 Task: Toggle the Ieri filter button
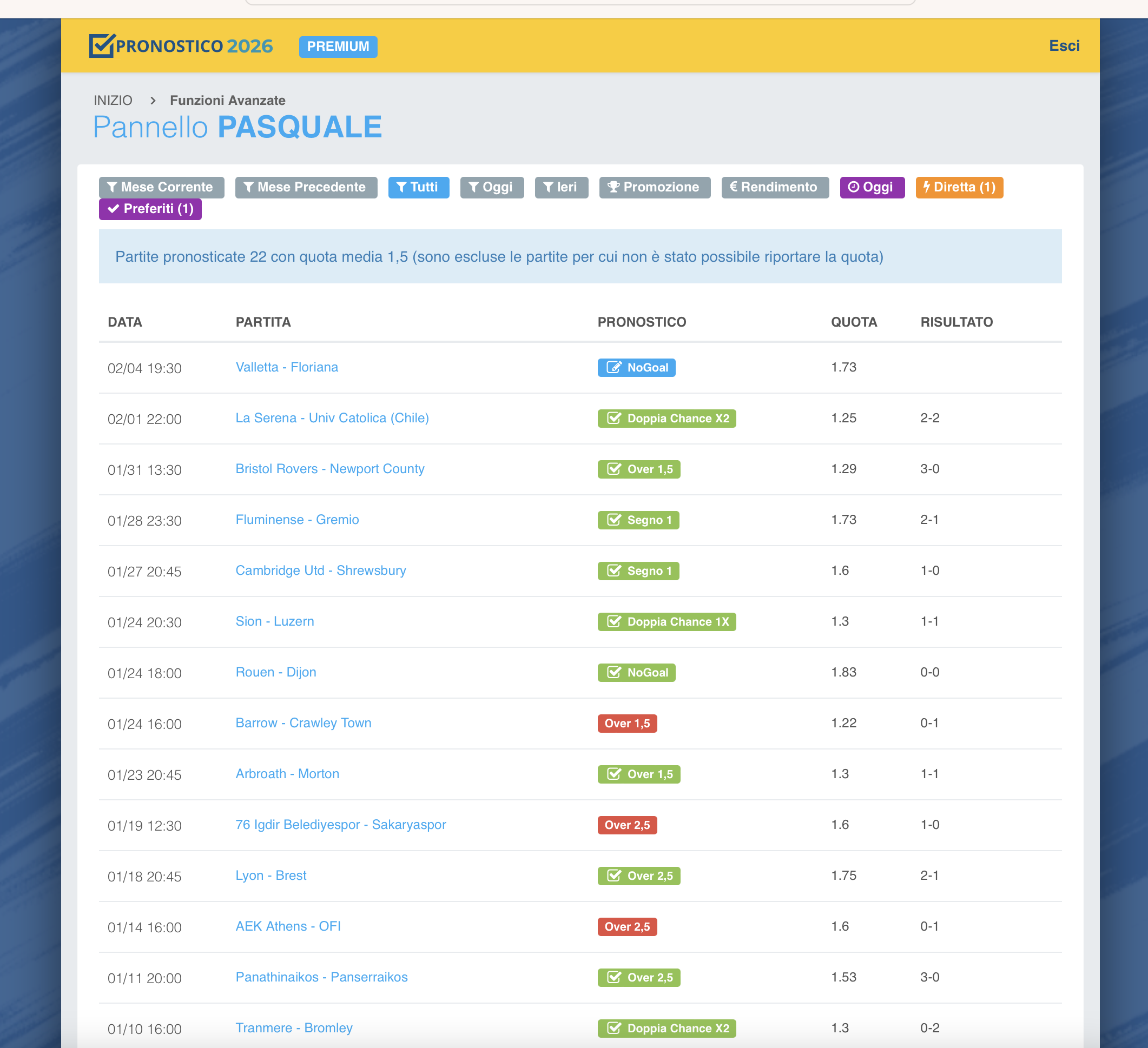pyautogui.click(x=561, y=187)
